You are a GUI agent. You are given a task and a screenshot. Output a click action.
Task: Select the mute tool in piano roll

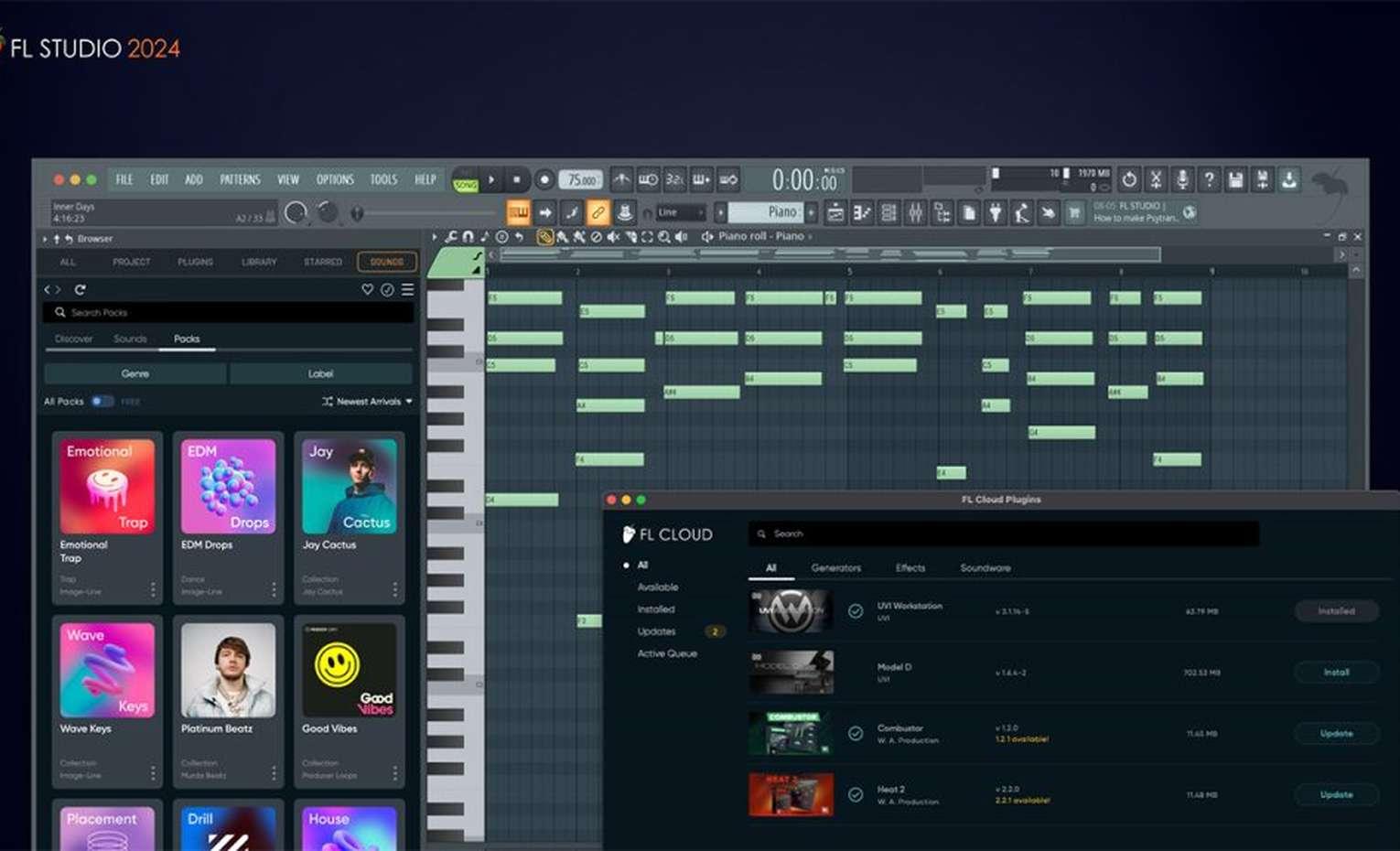613,236
